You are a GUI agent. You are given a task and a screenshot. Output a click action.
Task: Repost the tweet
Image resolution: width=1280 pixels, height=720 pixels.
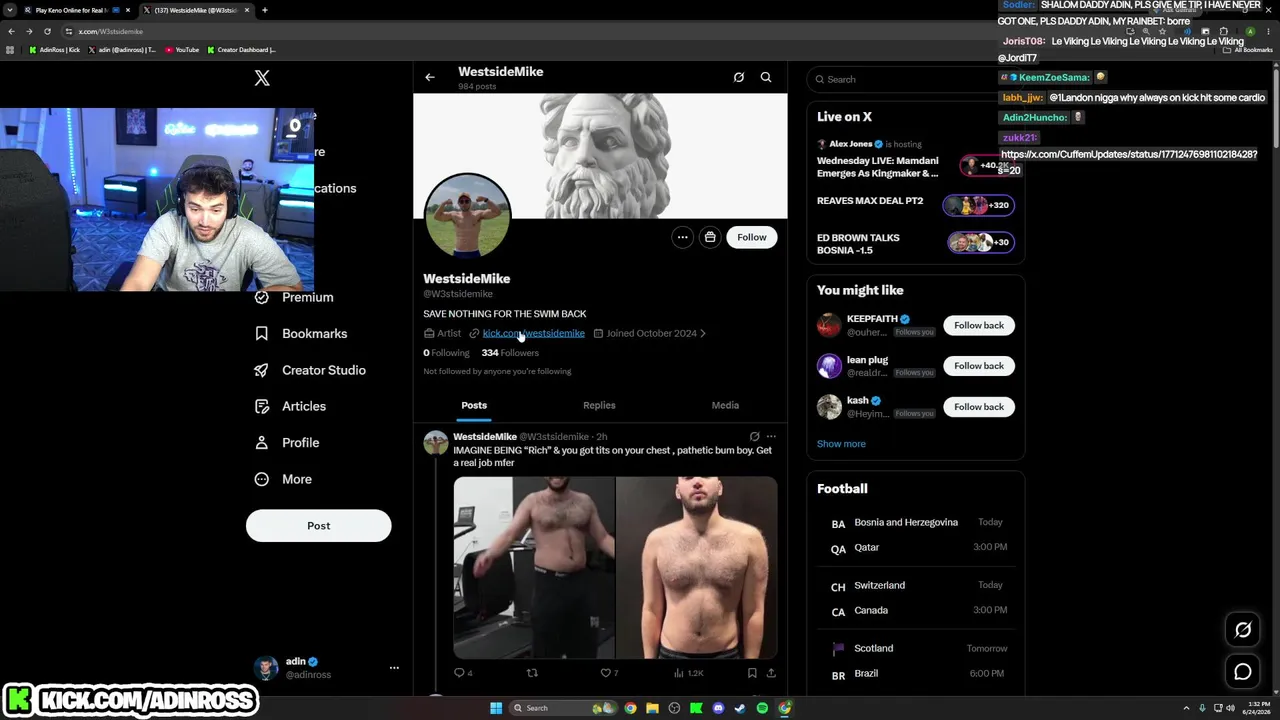532,673
